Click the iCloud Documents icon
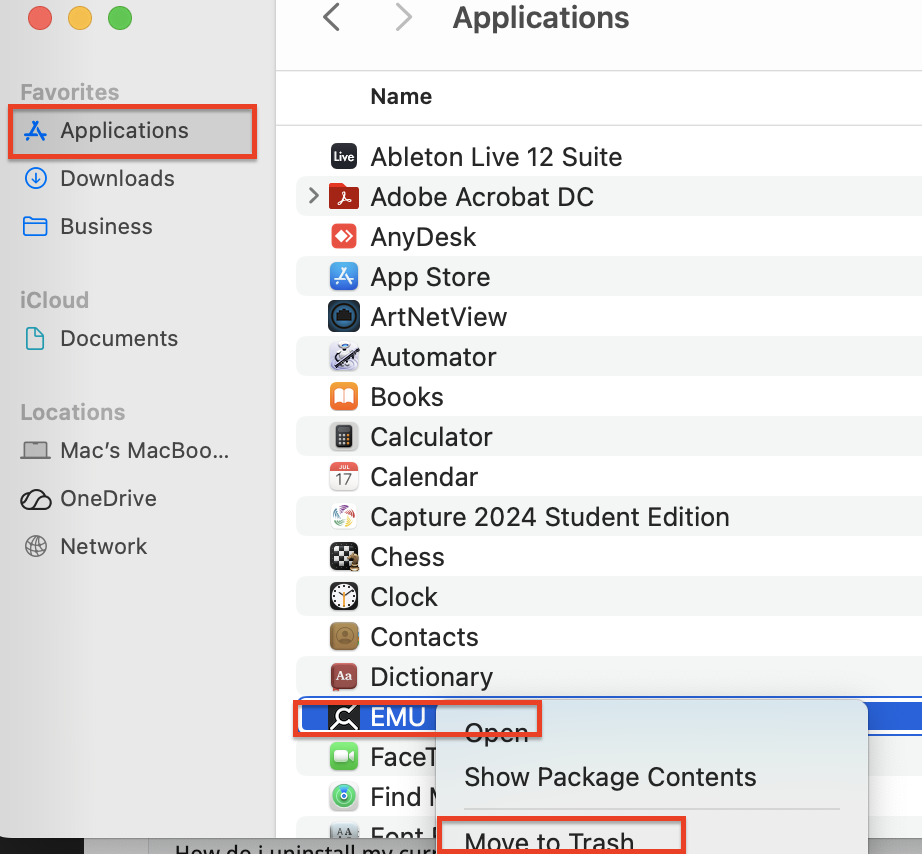 tap(35, 338)
